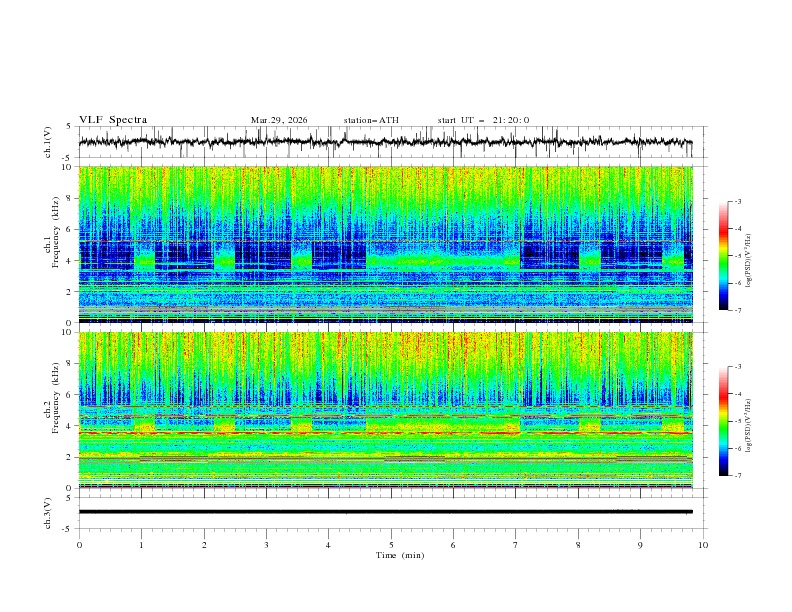
Task: Click the "ch.3(V)" axis label
Action: 48,513
